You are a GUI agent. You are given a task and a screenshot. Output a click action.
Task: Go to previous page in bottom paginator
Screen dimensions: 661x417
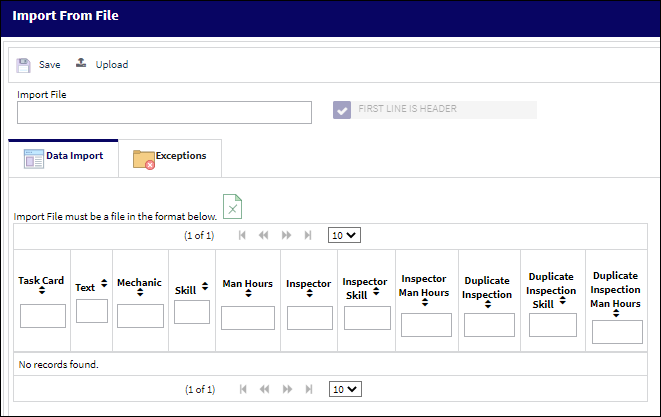tap(264, 389)
